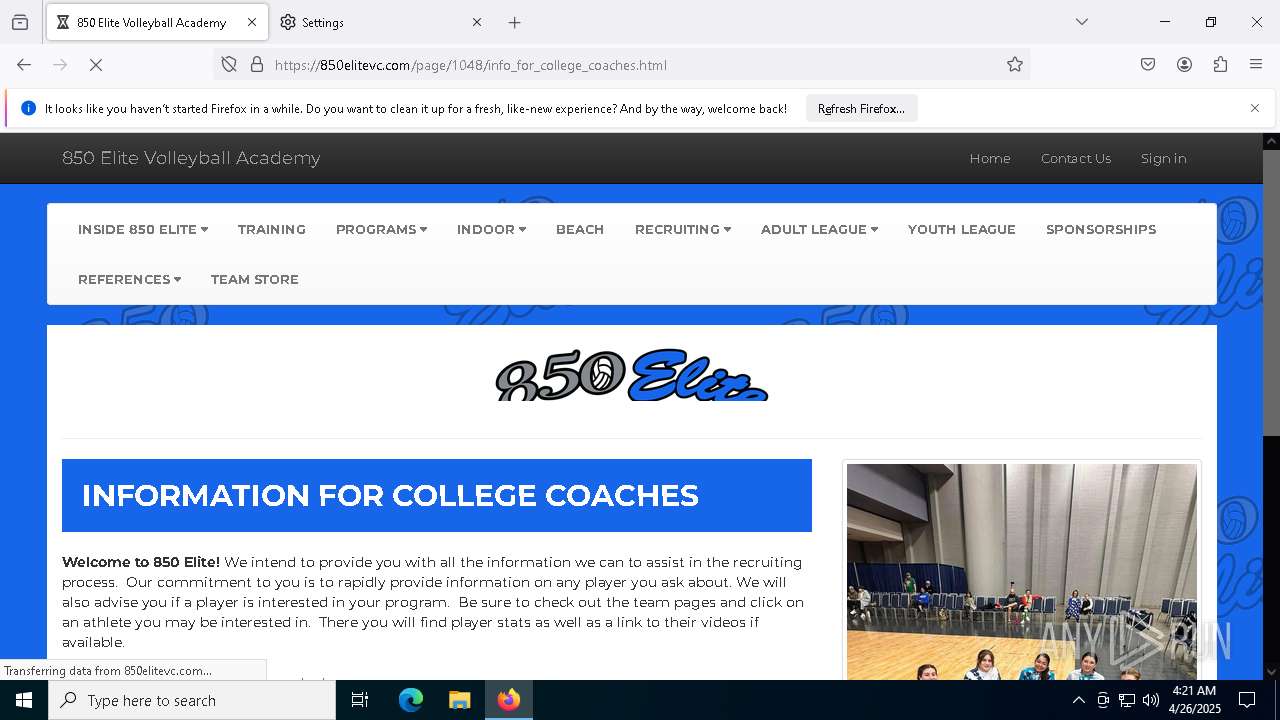Image resolution: width=1280 pixels, height=720 pixels.
Task: Open a new tab with the plus button
Action: (x=514, y=22)
